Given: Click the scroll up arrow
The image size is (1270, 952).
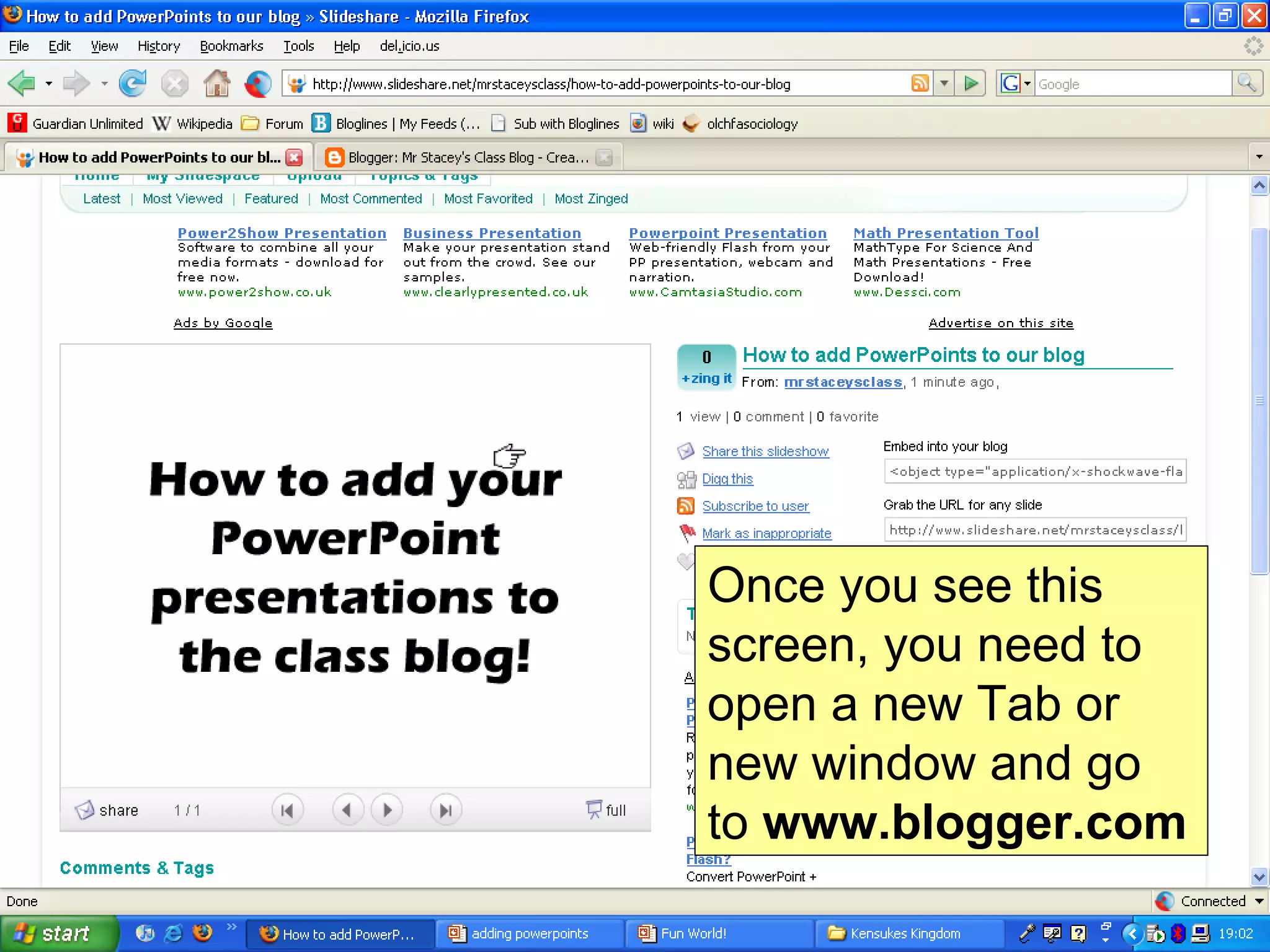Looking at the screenshot, I should coord(1259,185).
